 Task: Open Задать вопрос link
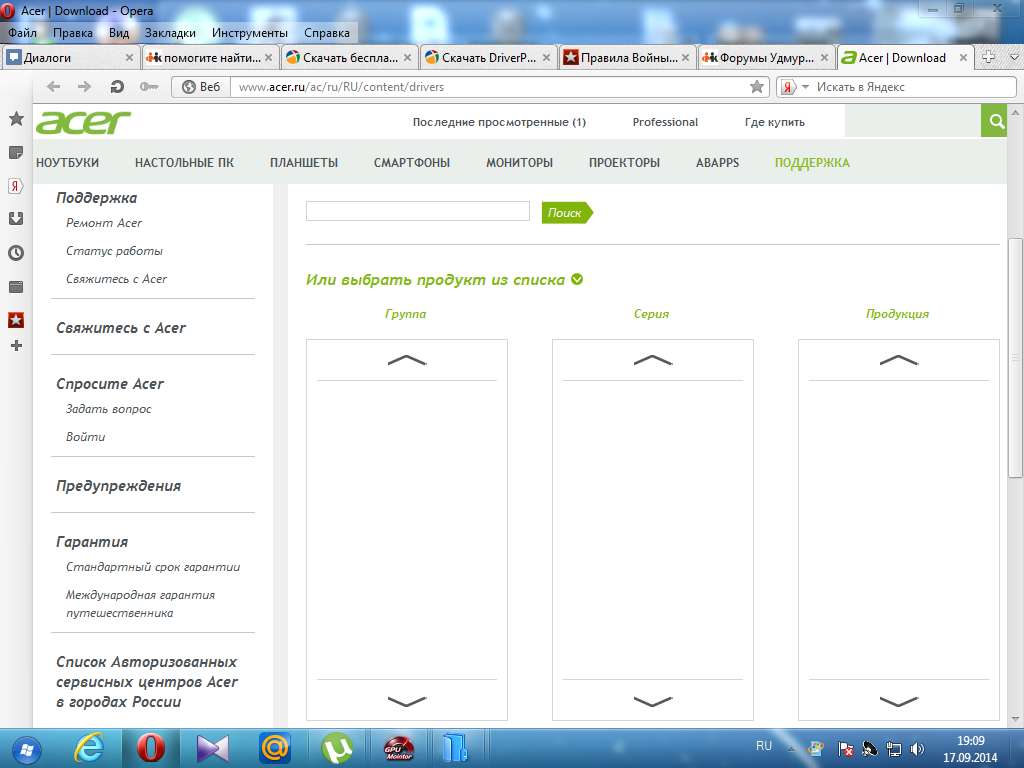click(108, 409)
